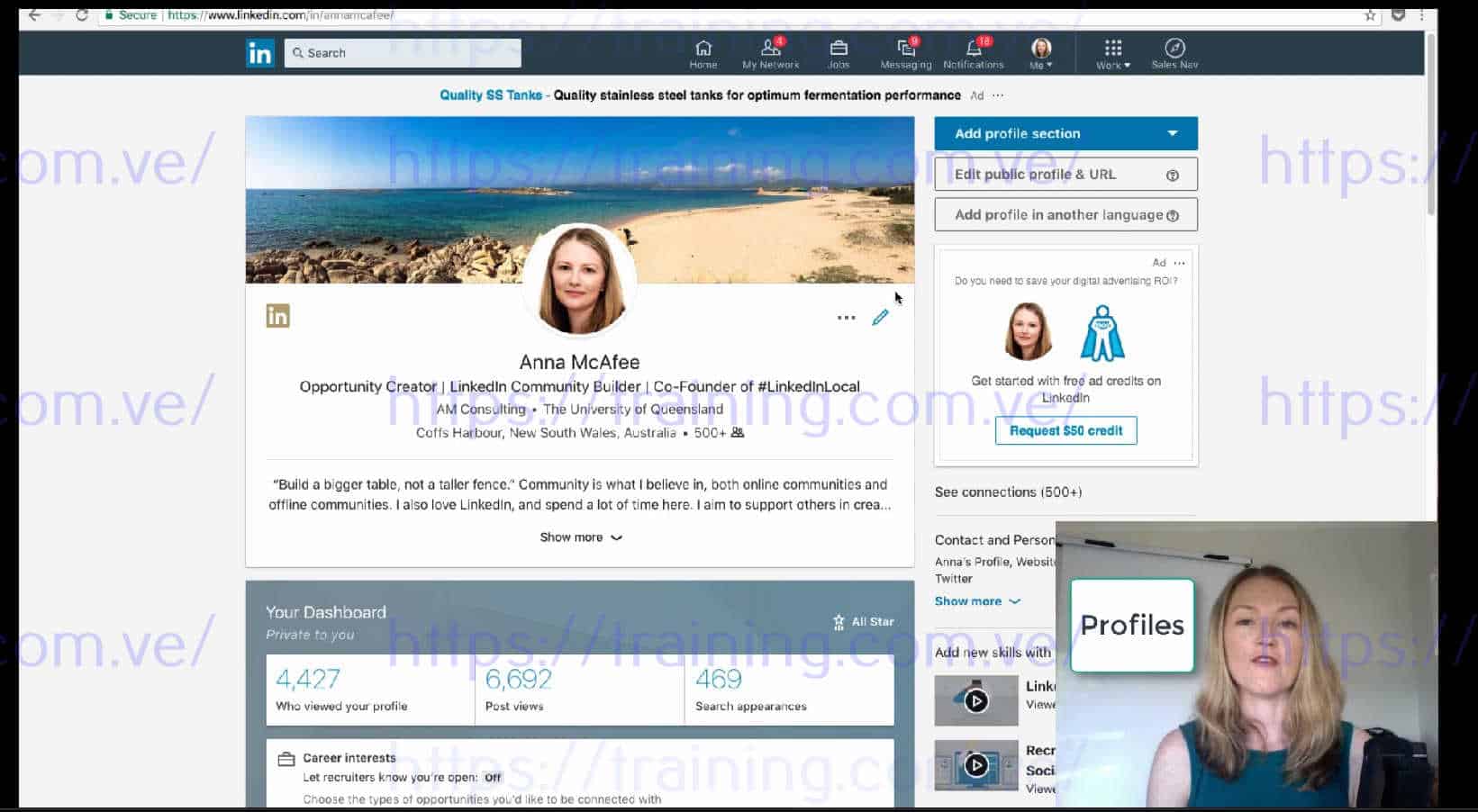Screen dimensions: 1478x812
Task: Click the Career interests briefcase icon
Action: [286, 759]
